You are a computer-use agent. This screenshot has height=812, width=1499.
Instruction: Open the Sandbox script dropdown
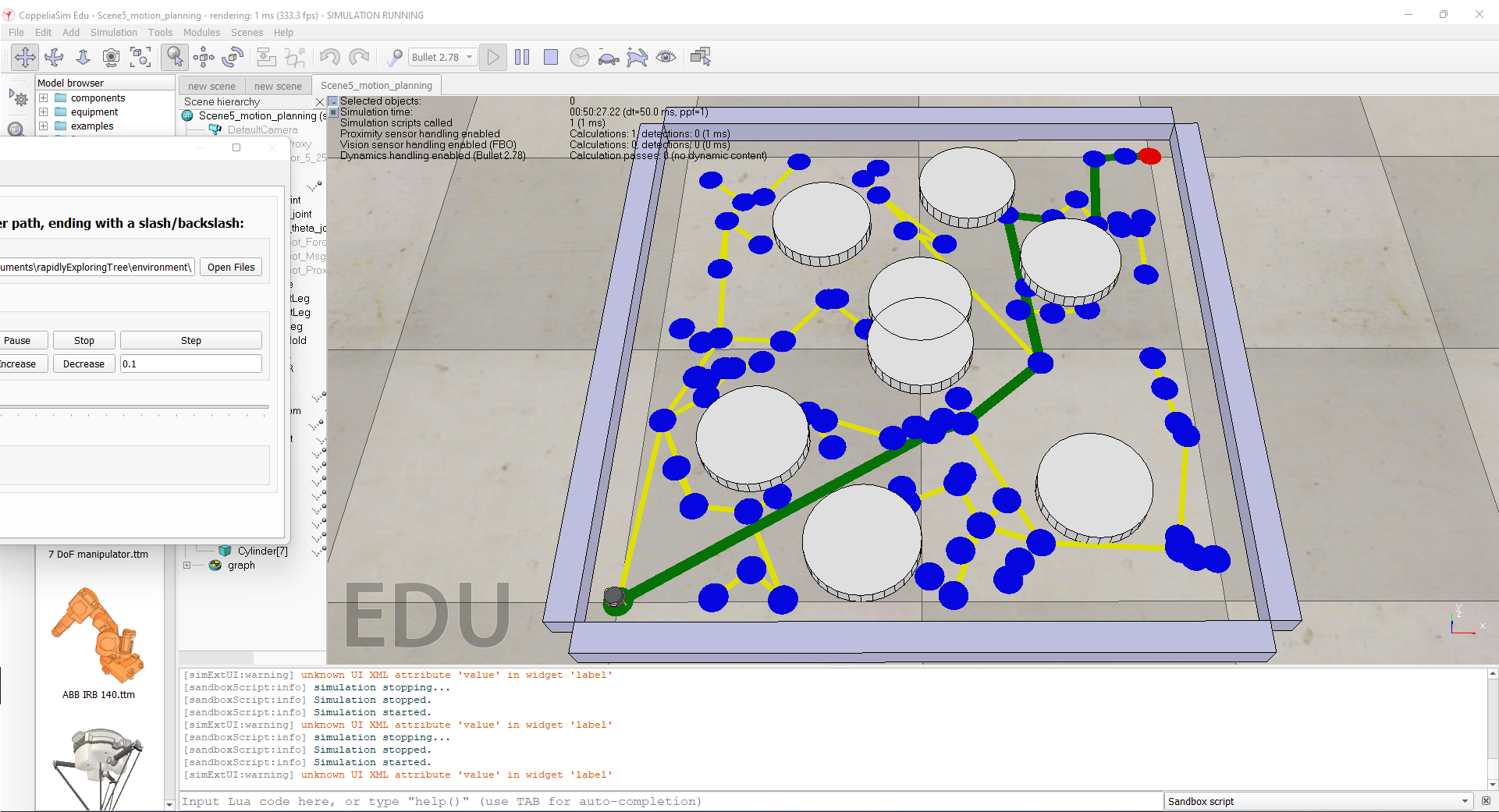tap(1318, 801)
